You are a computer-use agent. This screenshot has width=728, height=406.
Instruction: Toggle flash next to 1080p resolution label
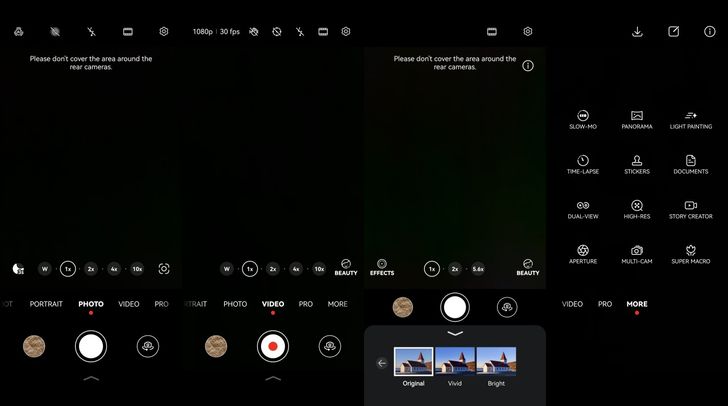tap(300, 32)
